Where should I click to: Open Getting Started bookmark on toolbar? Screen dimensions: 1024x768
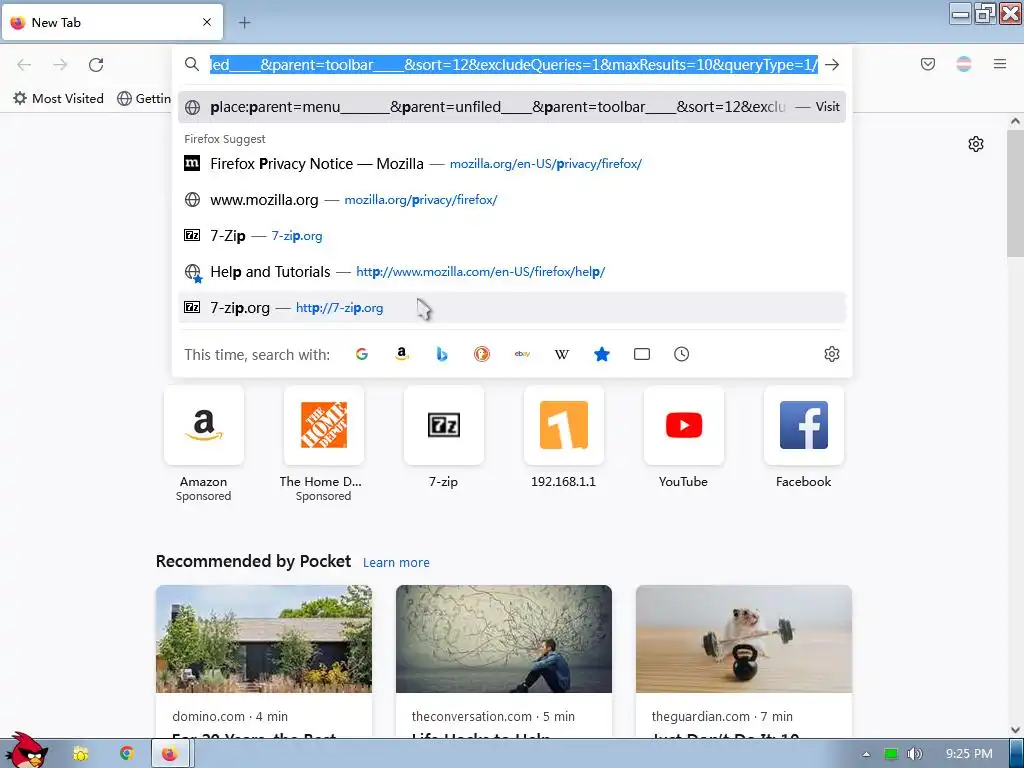click(144, 99)
